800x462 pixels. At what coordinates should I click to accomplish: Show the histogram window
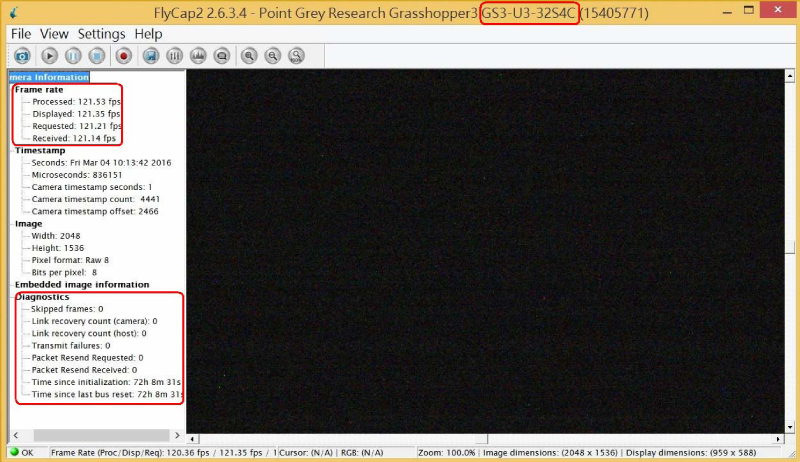(x=198, y=56)
